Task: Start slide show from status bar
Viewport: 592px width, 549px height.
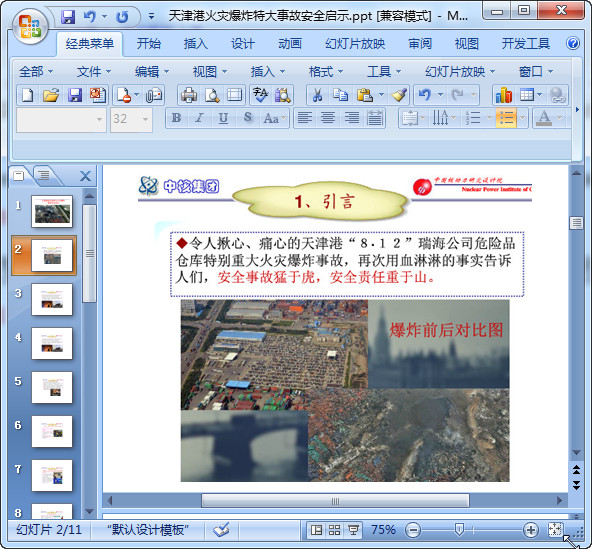Action: pos(353,530)
